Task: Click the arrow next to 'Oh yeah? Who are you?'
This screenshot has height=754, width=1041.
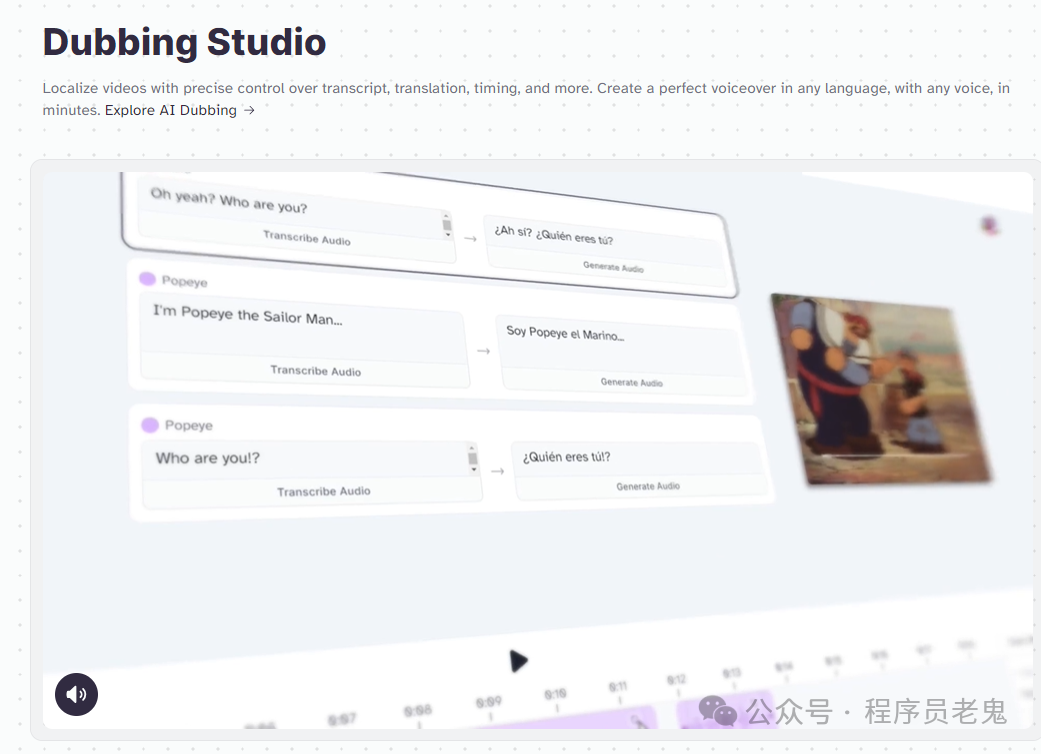Action: tap(470, 238)
